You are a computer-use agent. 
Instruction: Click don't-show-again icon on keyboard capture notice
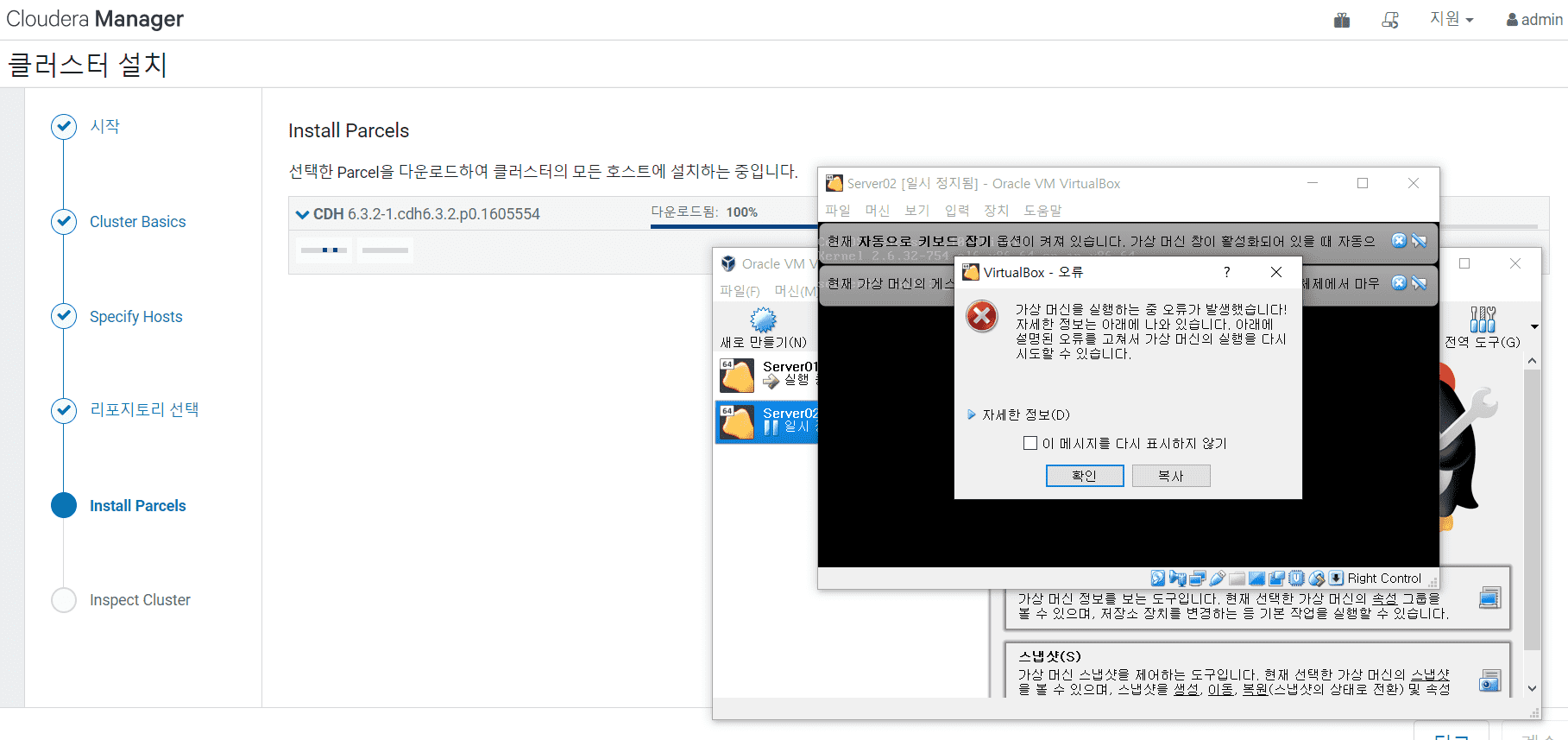click(x=1419, y=241)
